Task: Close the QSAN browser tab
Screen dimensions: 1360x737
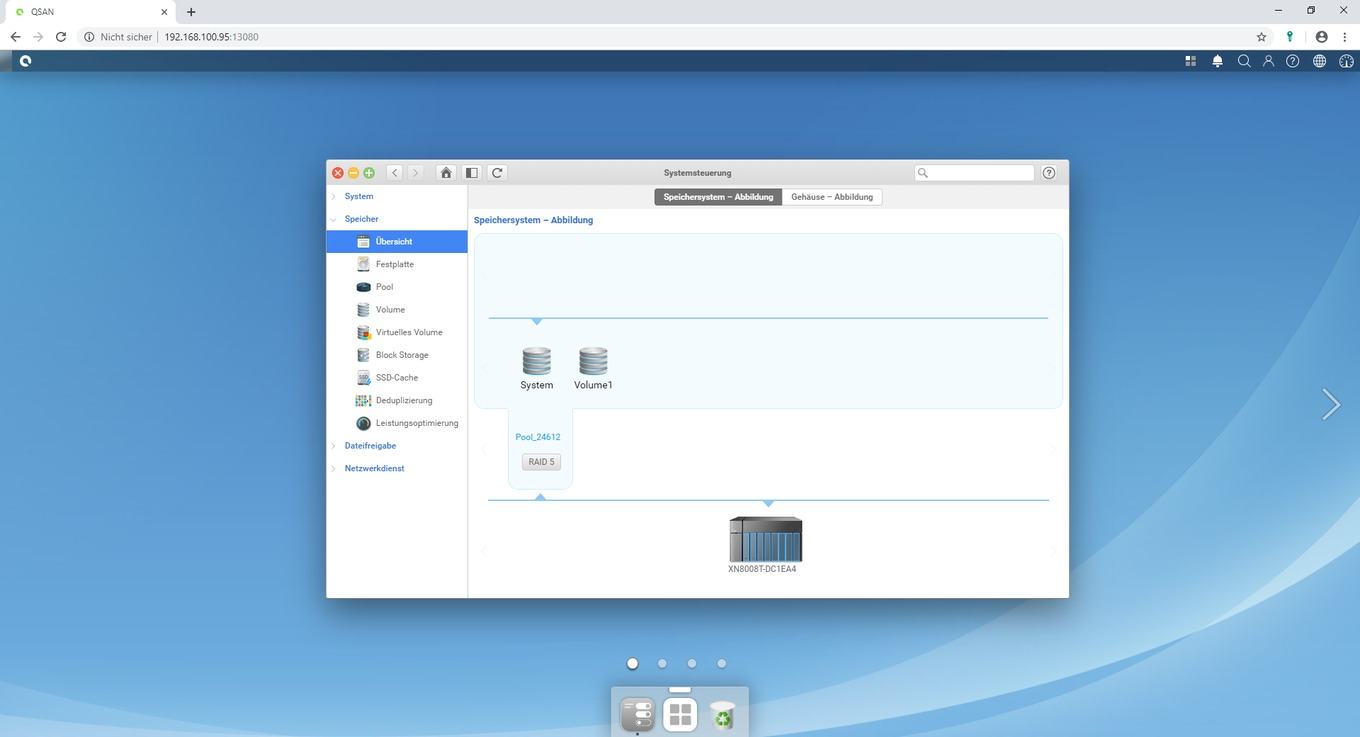Action: [x=164, y=12]
